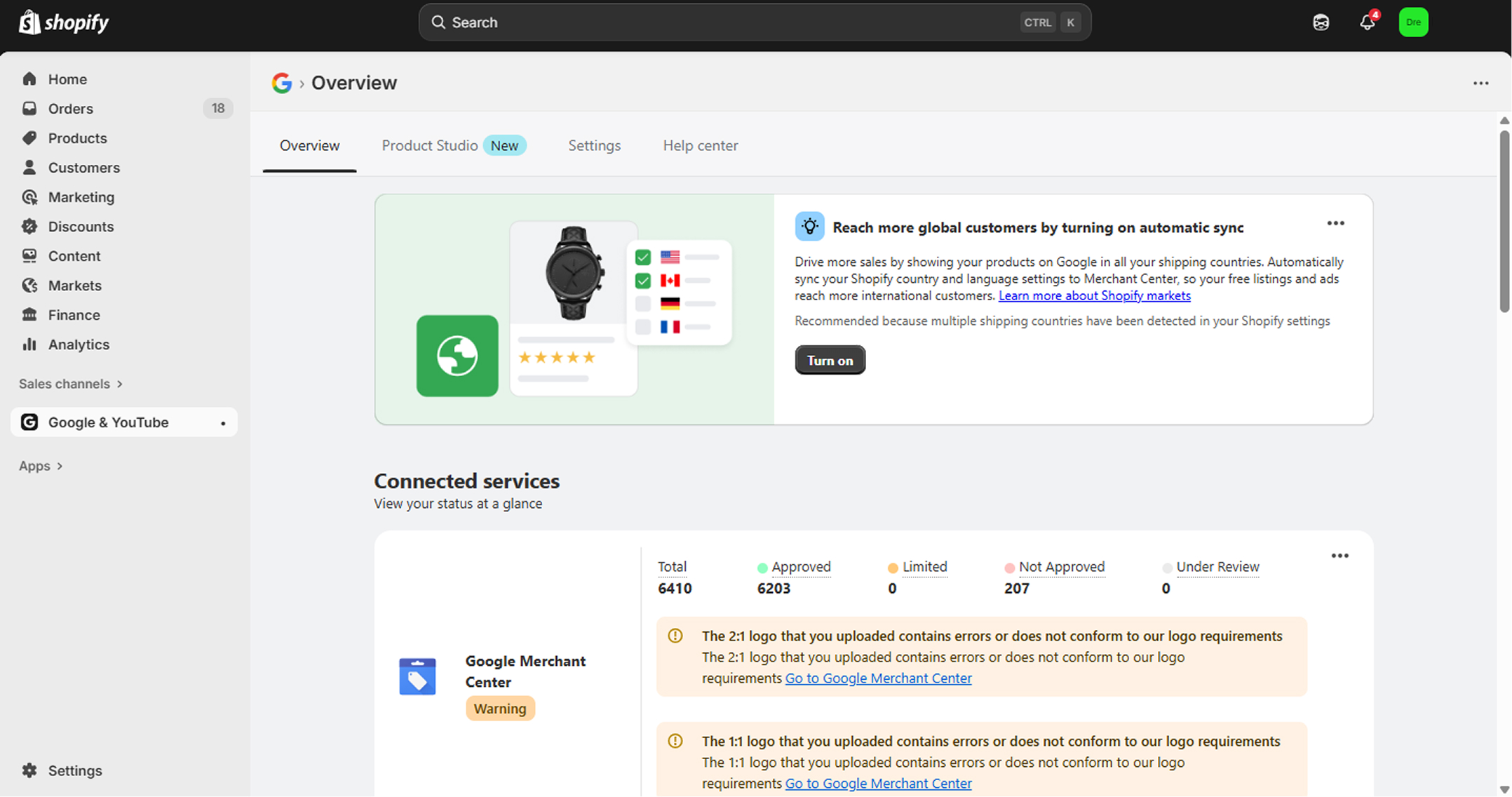Expand Sales channels section
The image size is (1512, 797).
pyautogui.click(x=71, y=384)
